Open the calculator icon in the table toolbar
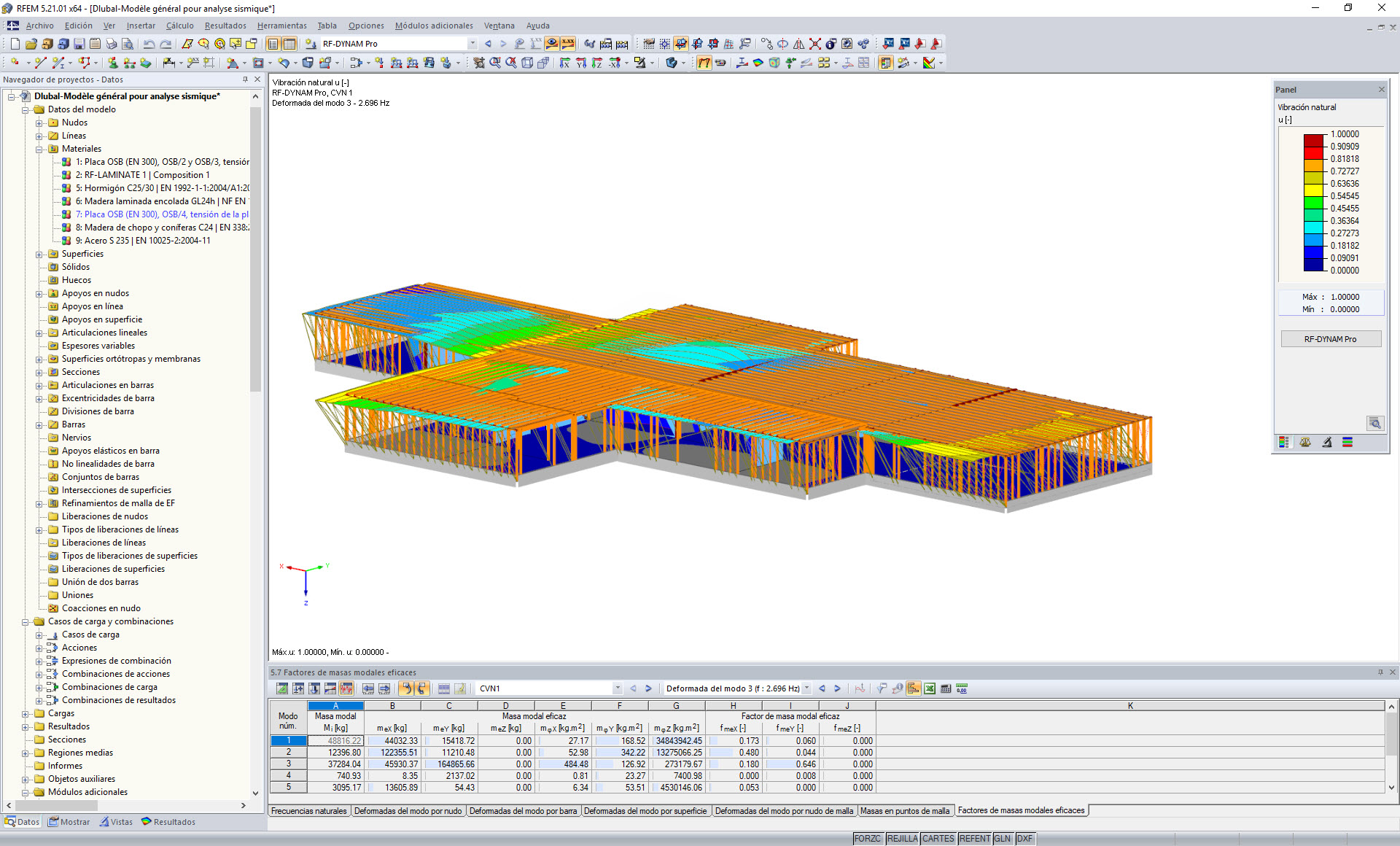This screenshot has width=1400, height=846. coord(946,688)
